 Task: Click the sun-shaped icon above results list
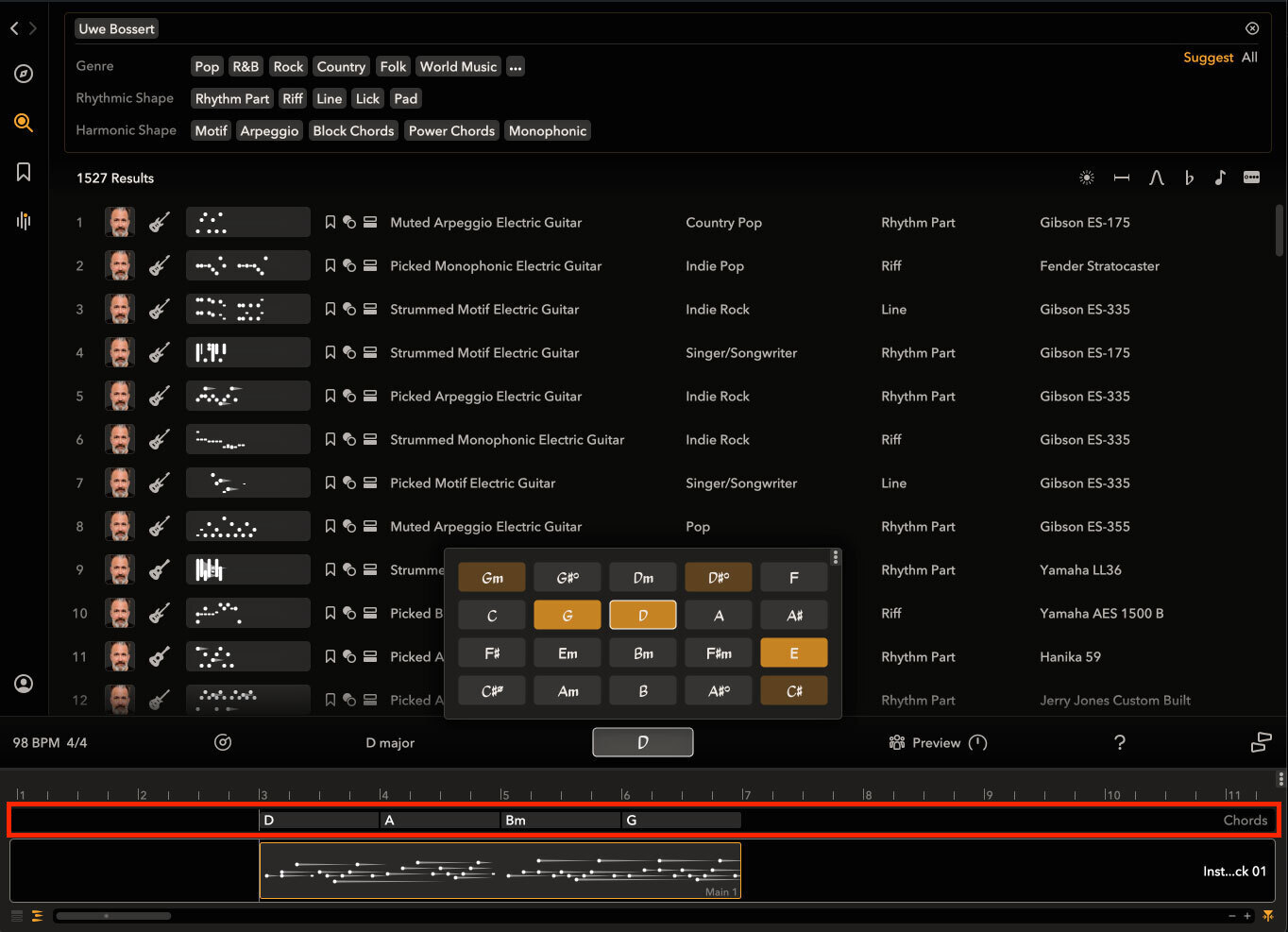tap(1087, 178)
